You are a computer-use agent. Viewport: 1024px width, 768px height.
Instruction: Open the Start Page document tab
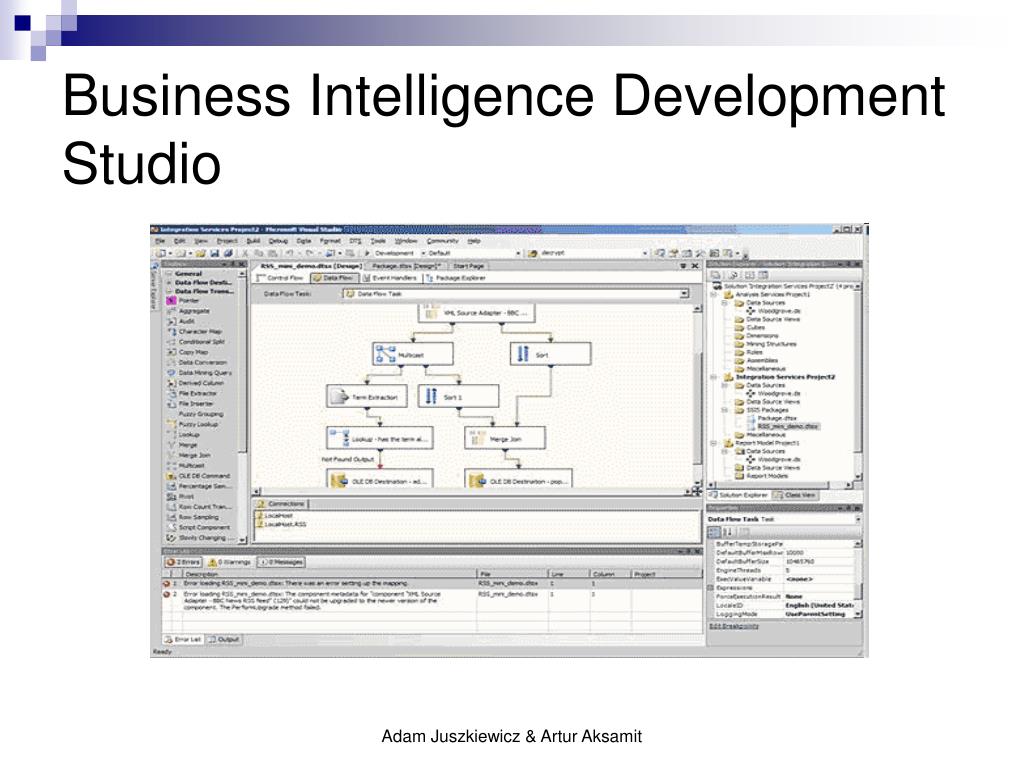[x=467, y=266]
